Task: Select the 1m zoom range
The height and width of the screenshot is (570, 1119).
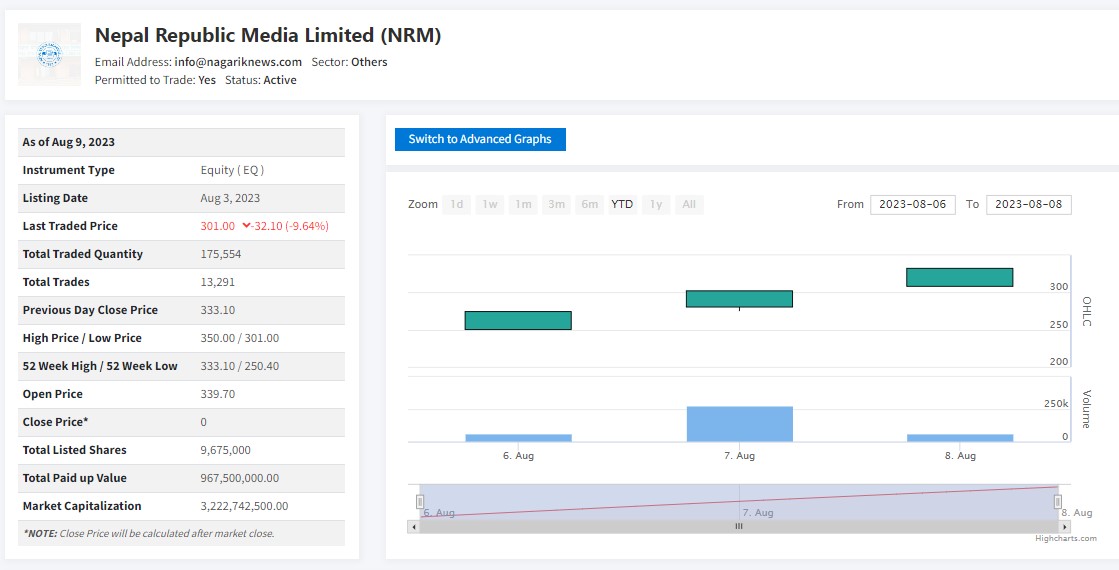Action: (523, 204)
